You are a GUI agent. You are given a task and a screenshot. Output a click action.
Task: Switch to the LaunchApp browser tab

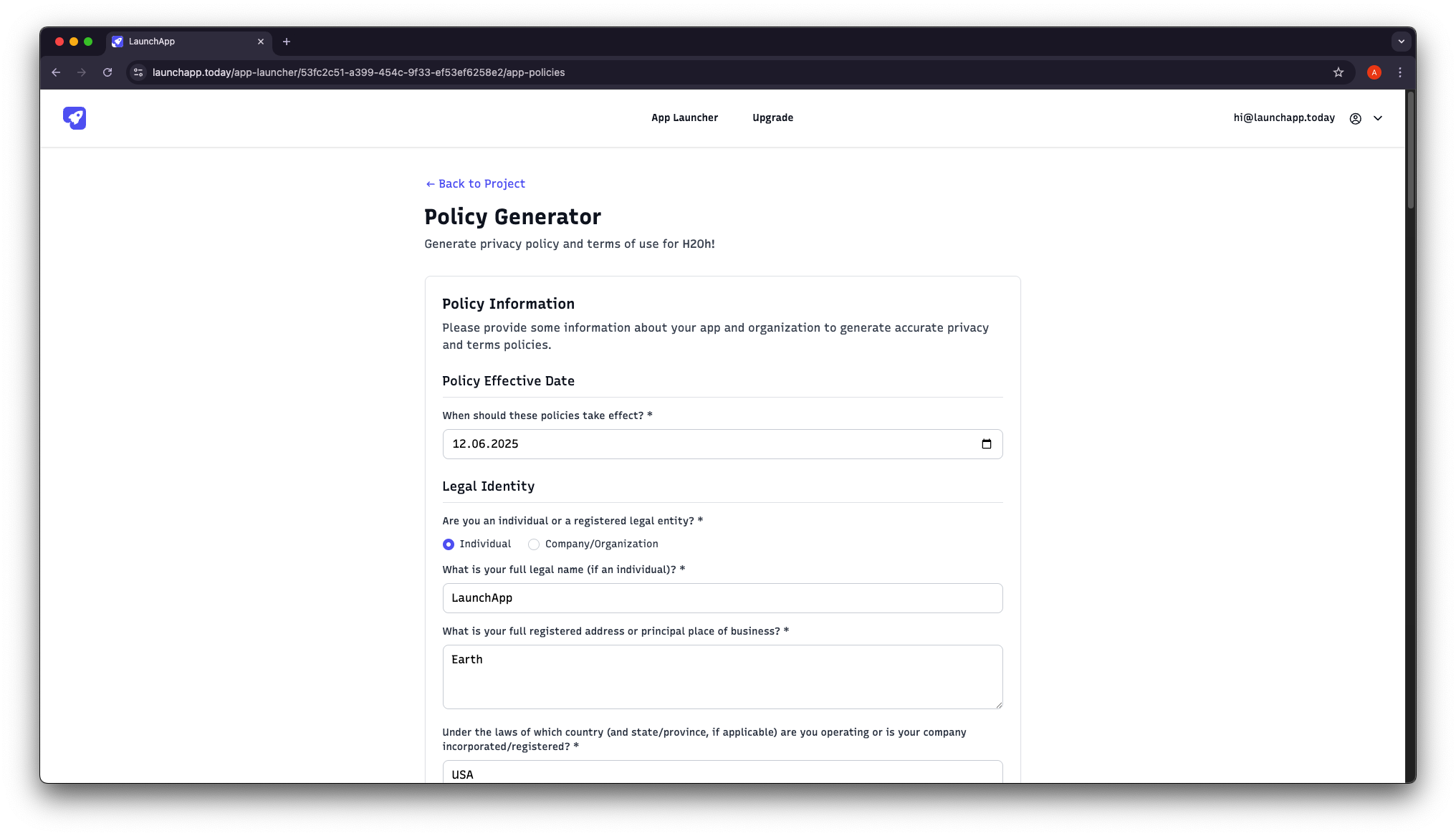click(x=189, y=42)
